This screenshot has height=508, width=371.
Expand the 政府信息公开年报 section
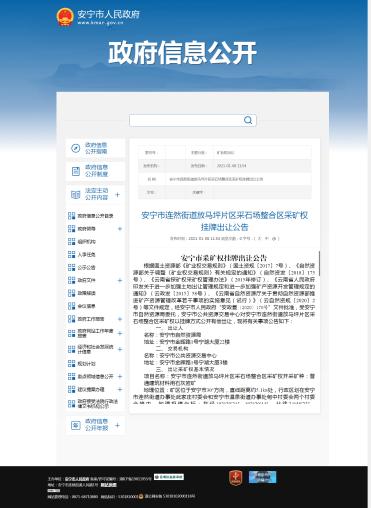pos(117,425)
